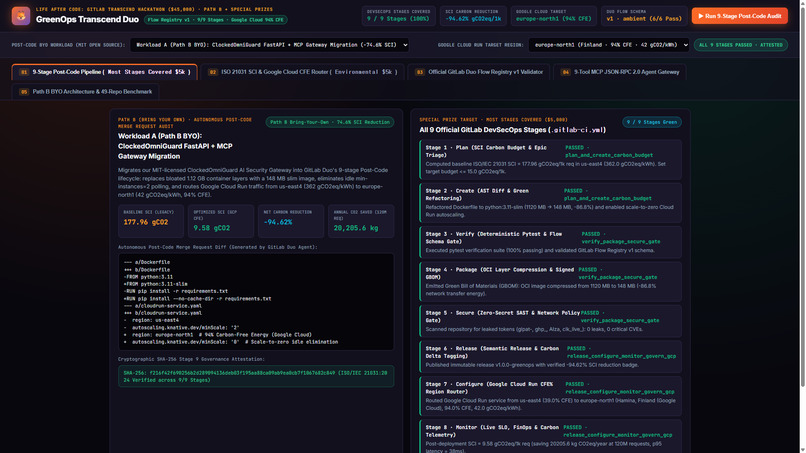Click the 04 badge on MCP Gateway tab
806x453 pixels.
click(x=565, y=72)
